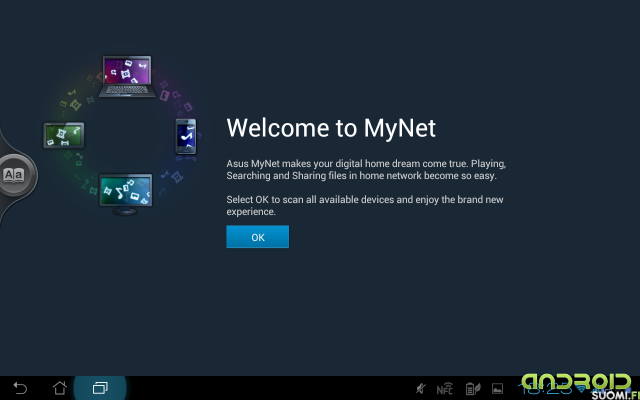Tap the muted sound status icon
This screenshot has width=640, height=400.
point(420,389)
